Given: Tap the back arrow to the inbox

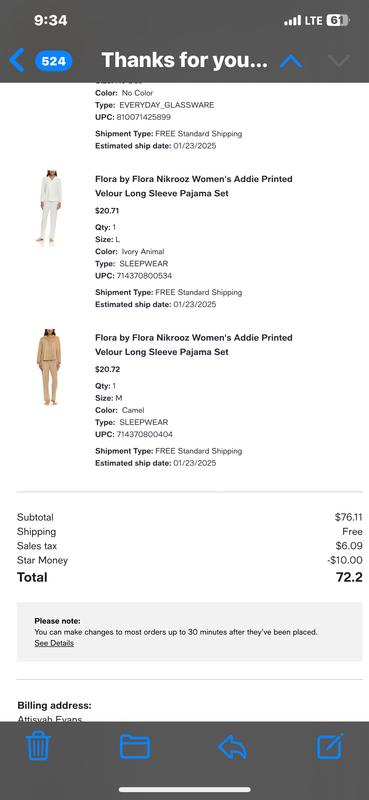Looking at the screenshot, I should [17, 61].
